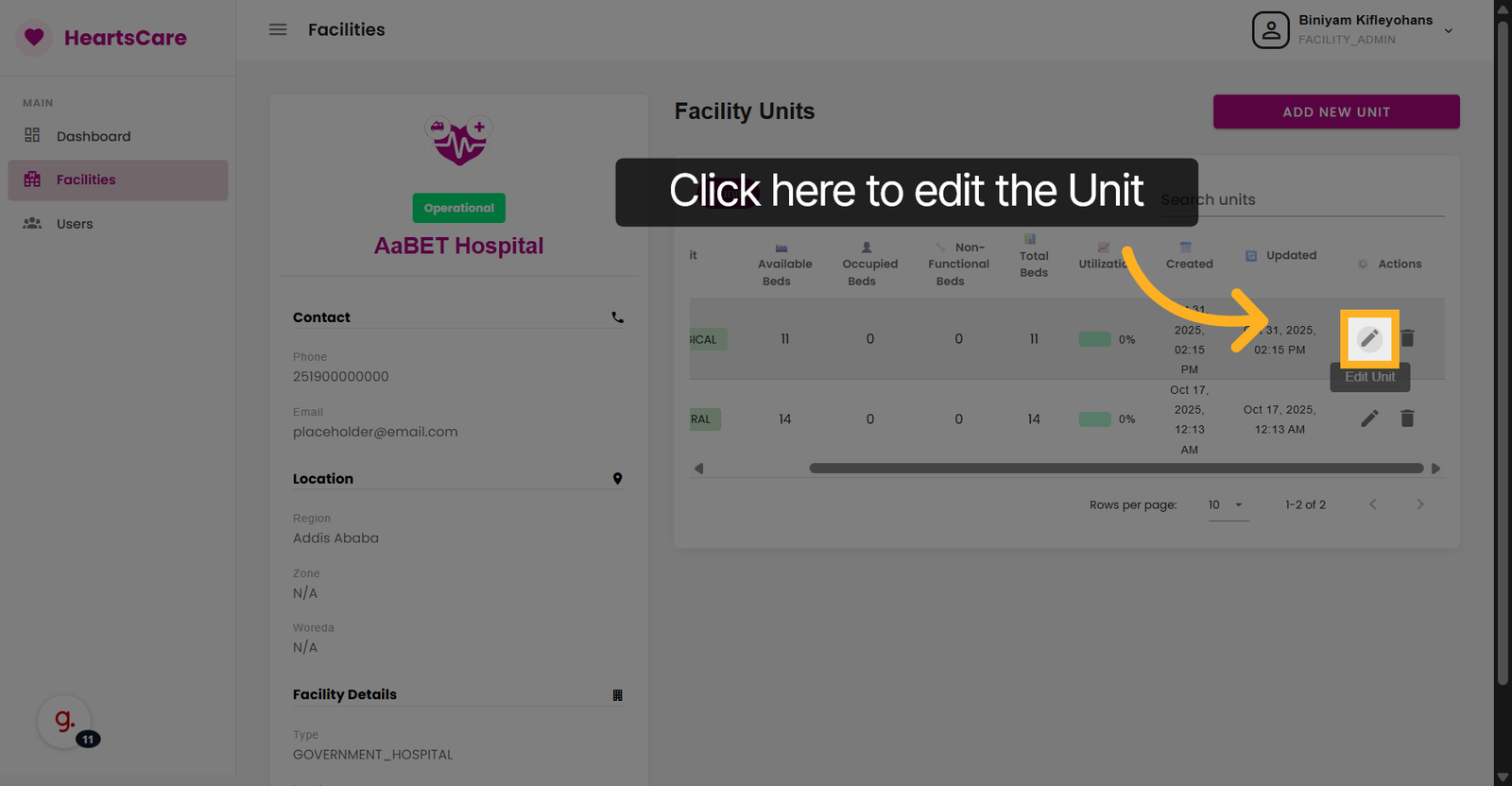Click the pencil Edit Unit icon in first row
The height and width of the screenshot is (786, 1512).
click(x=1369, y=338)
